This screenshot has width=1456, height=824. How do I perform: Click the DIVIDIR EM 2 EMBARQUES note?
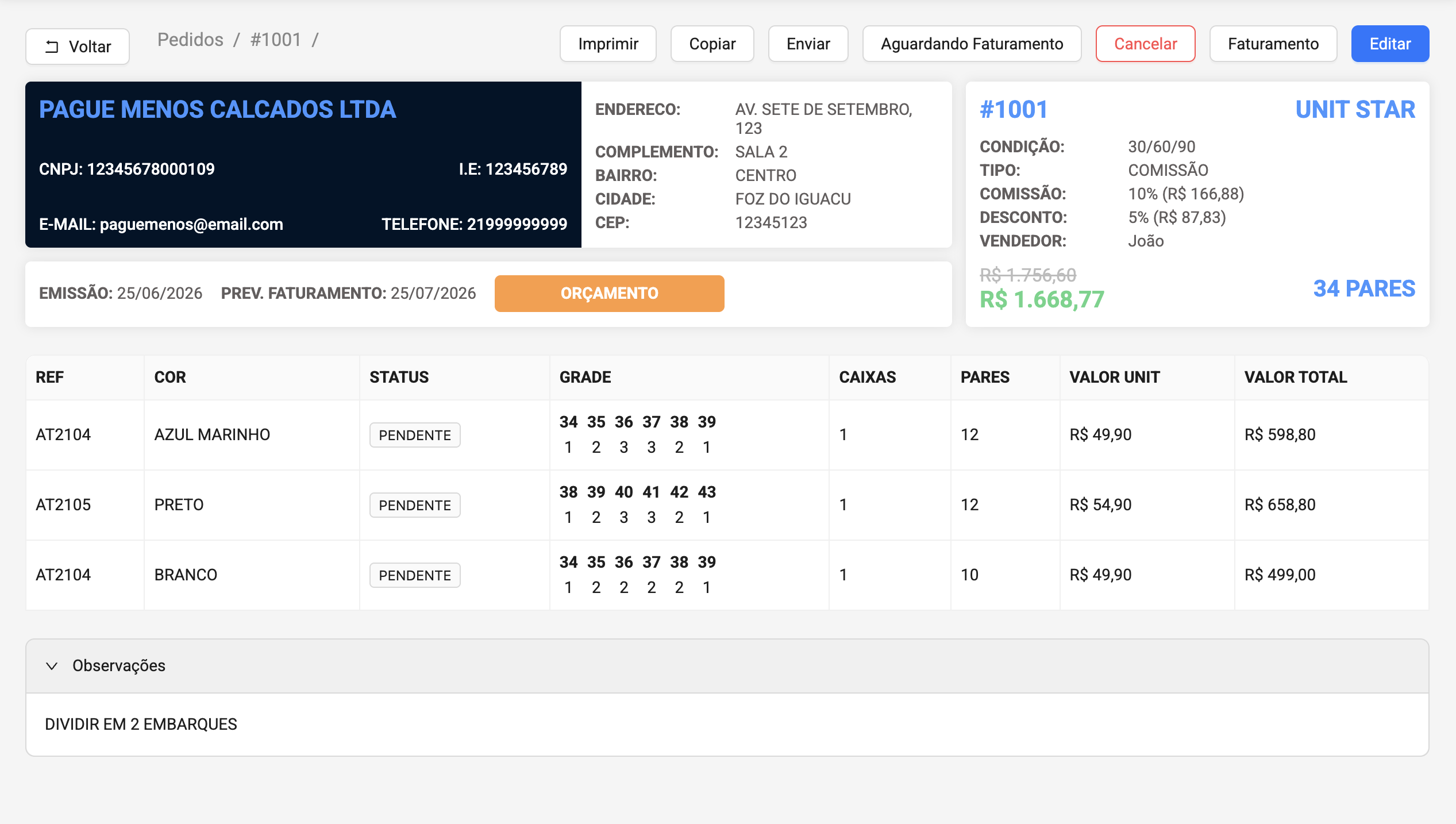pyautogui.click(x=141, y=724)
